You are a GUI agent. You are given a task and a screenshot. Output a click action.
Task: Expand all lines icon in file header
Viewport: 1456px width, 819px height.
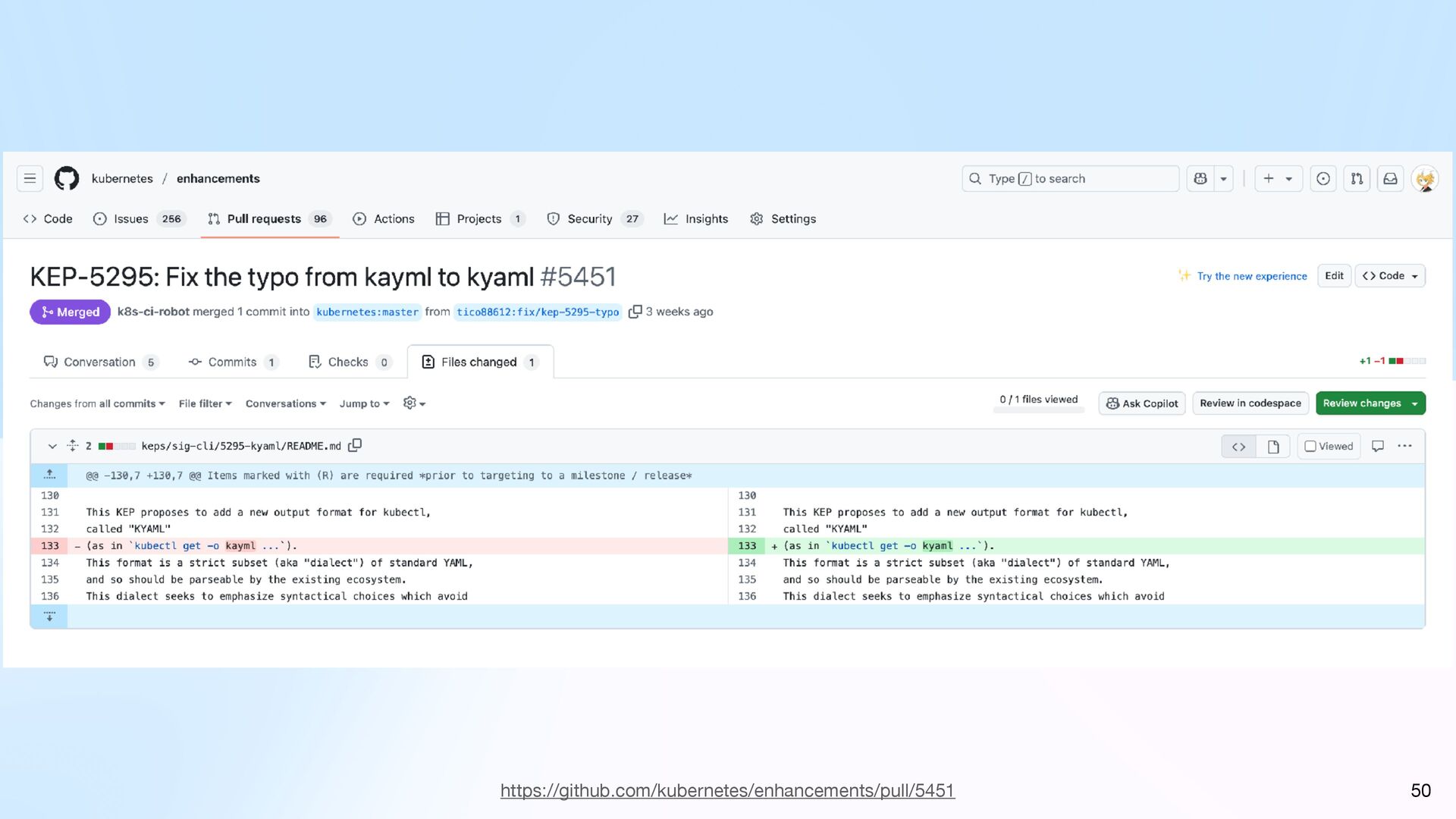tap(73, 446)
